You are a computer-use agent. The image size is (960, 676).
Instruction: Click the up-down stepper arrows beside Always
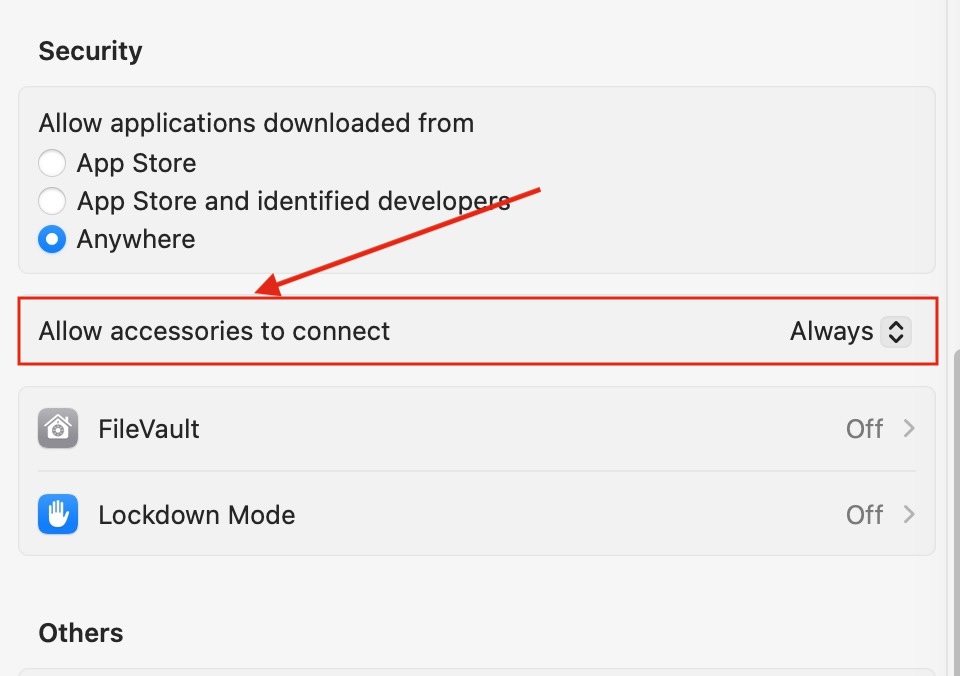pos(895,331)
